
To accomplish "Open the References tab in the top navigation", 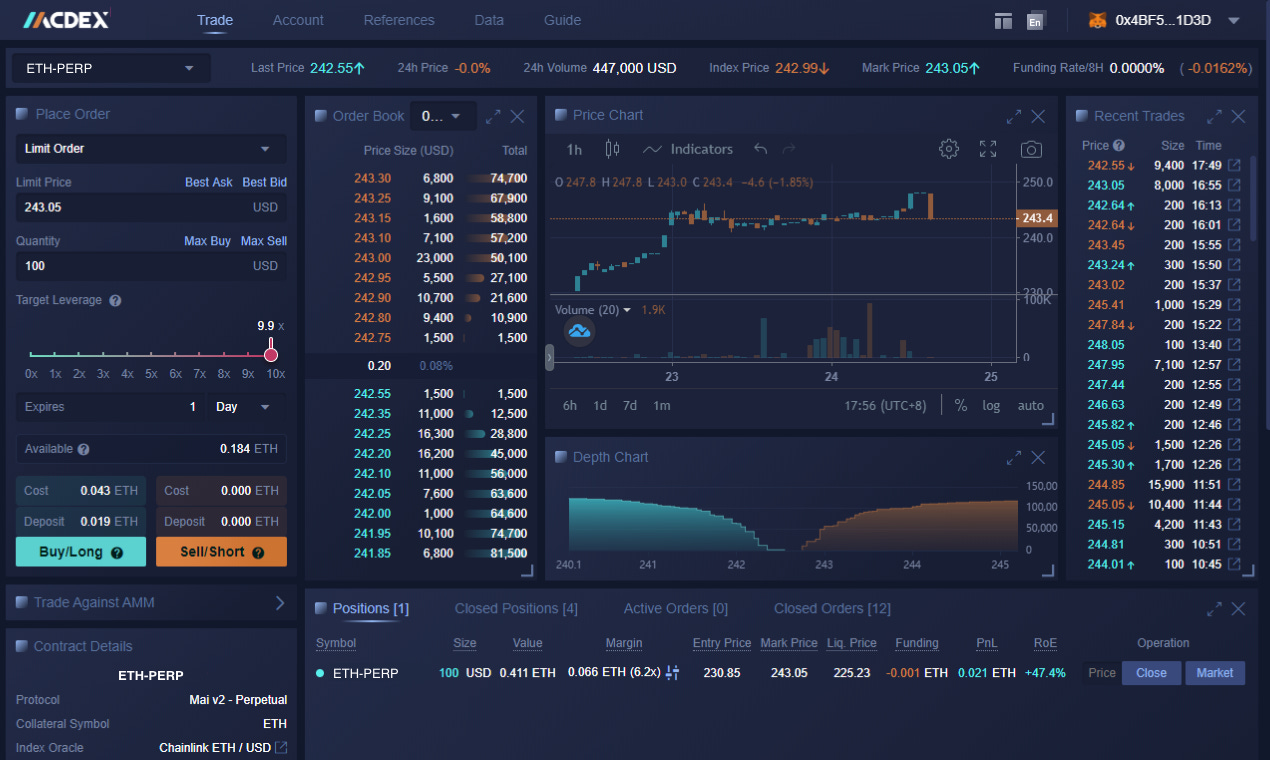I will tap(399, 20).
